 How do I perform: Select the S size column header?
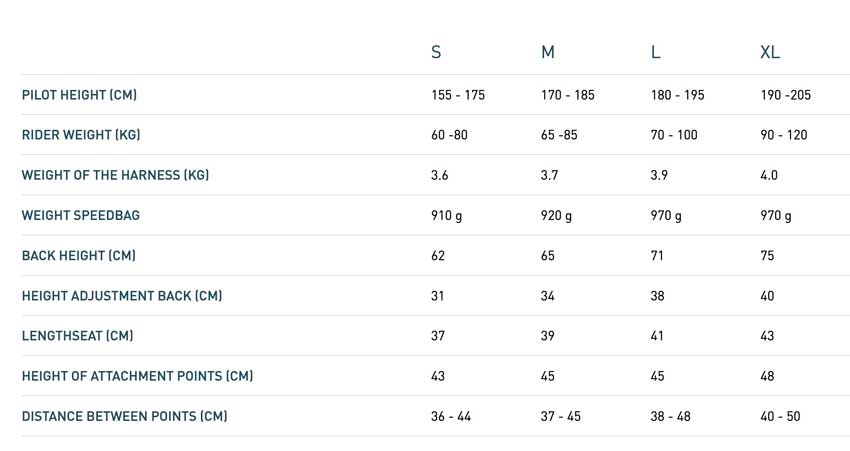point(436,52)
